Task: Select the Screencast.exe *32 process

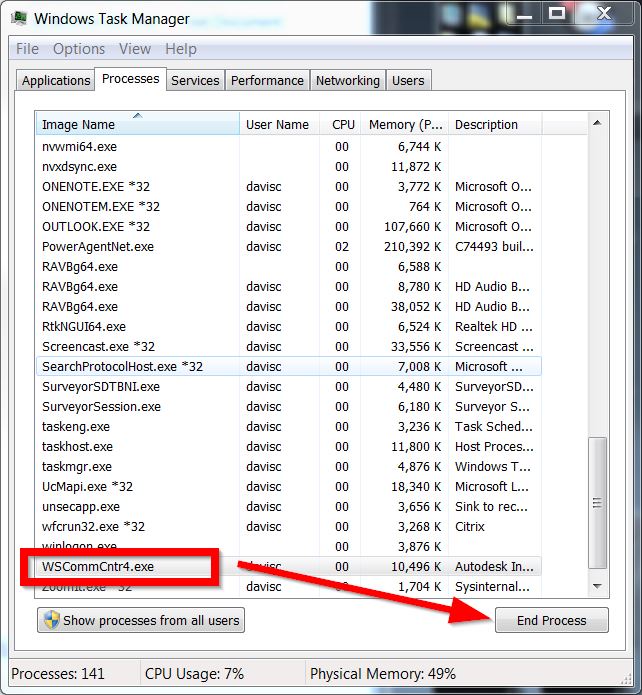Action: coord(289,347)
